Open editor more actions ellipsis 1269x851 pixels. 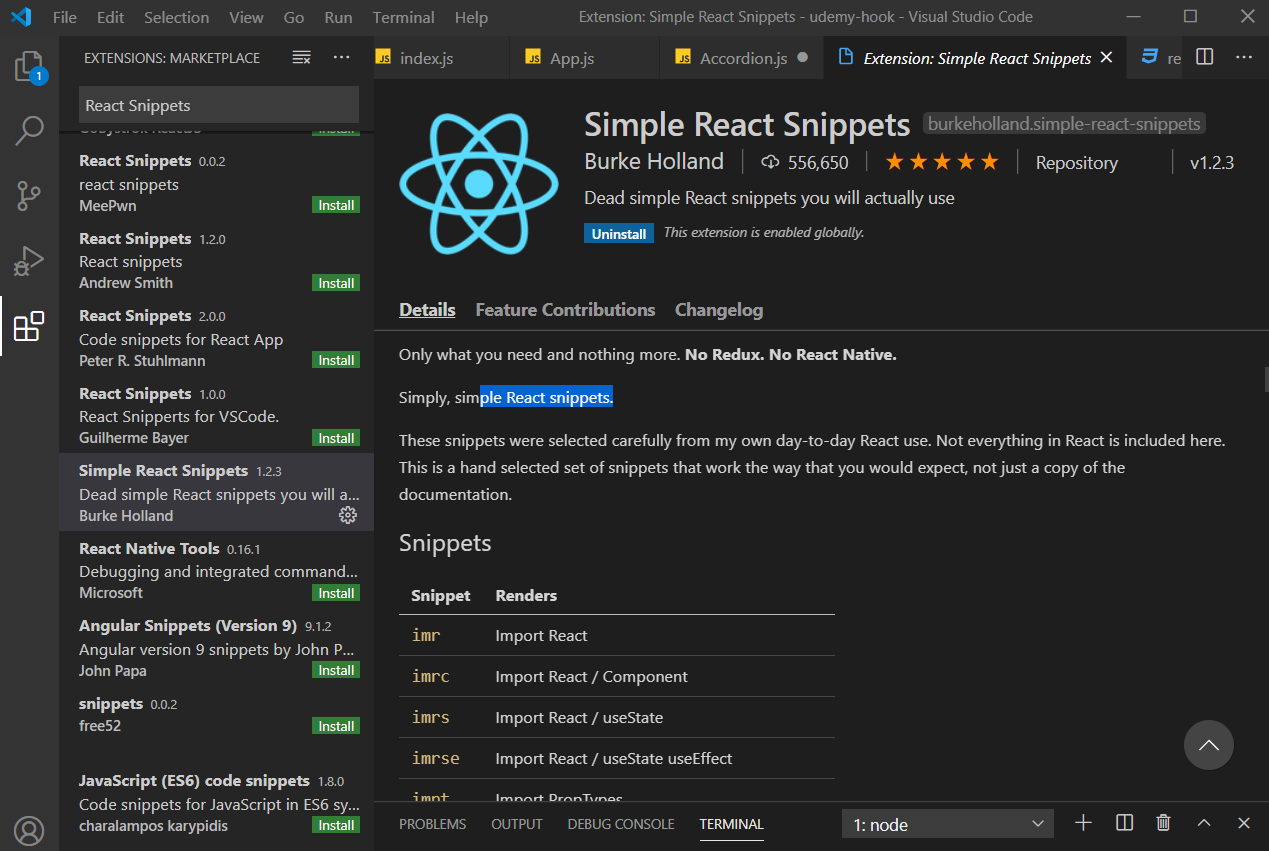pos(1244,58)
